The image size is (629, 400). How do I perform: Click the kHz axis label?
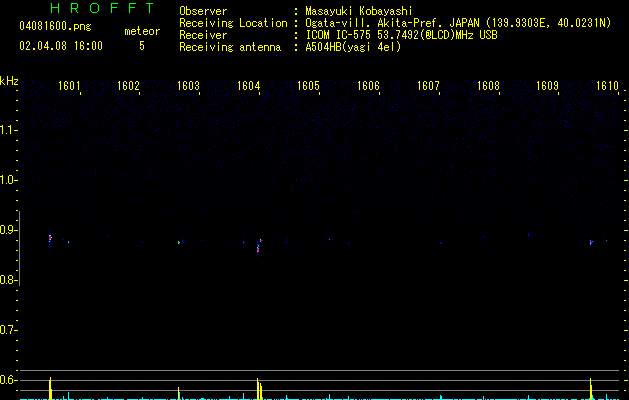tap(9, 81)
